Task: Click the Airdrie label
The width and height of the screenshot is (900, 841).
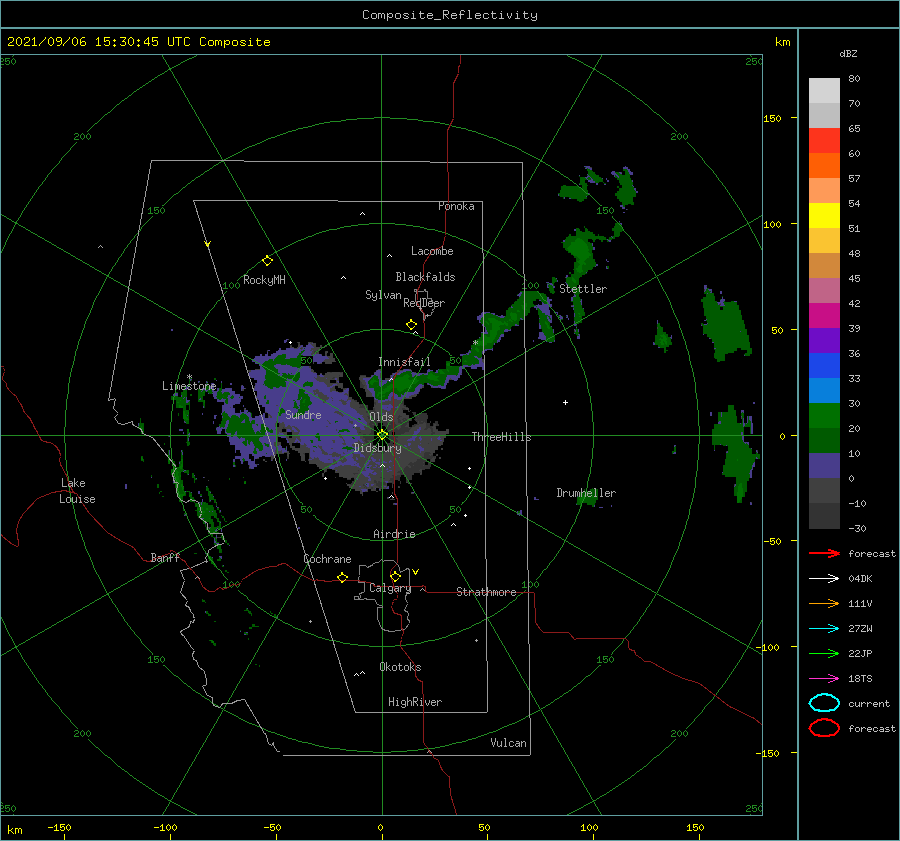Action: 394,534
